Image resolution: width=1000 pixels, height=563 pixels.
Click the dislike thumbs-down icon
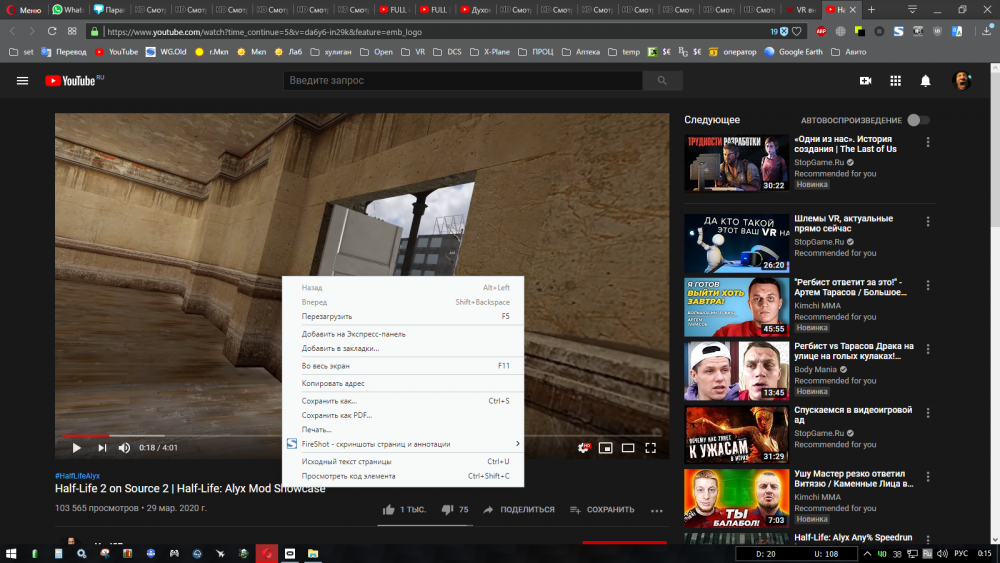point(446,510)
